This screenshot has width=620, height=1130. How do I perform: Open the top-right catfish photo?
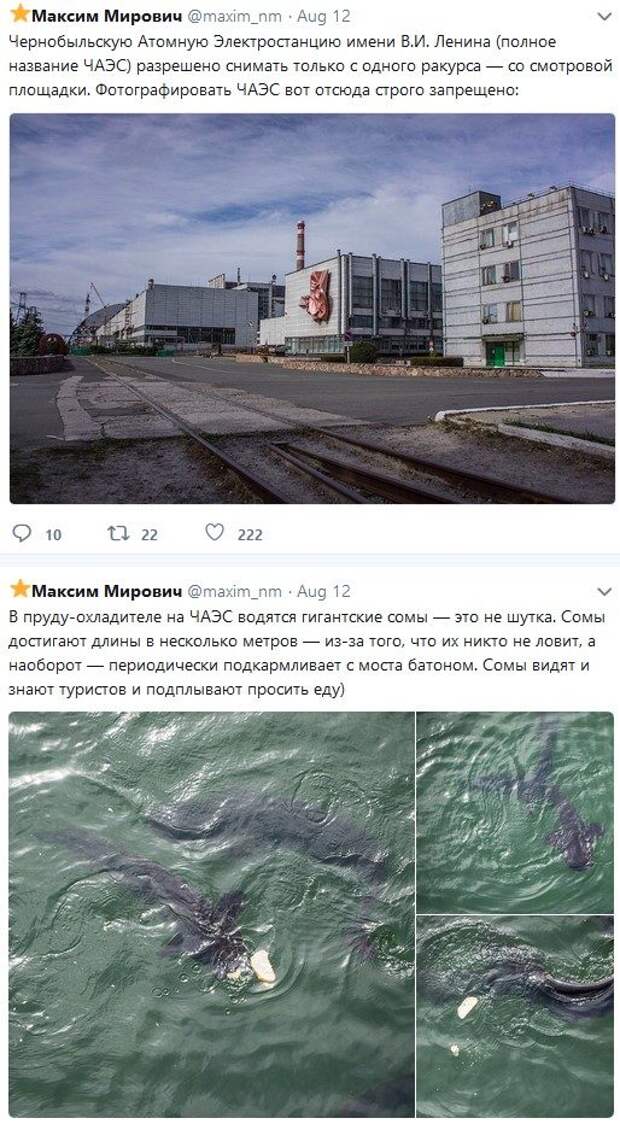point(515,812)
